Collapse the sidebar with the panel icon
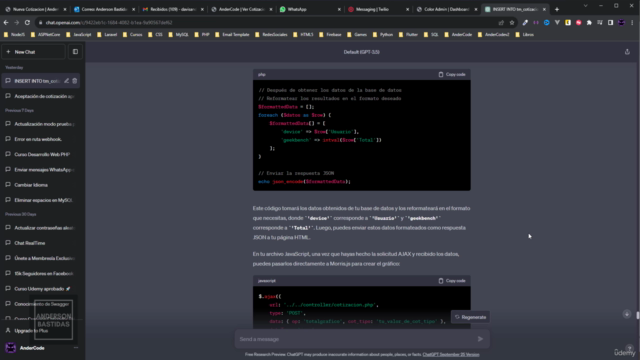Viewport: 640px width, 360px height. pos(75,52)
